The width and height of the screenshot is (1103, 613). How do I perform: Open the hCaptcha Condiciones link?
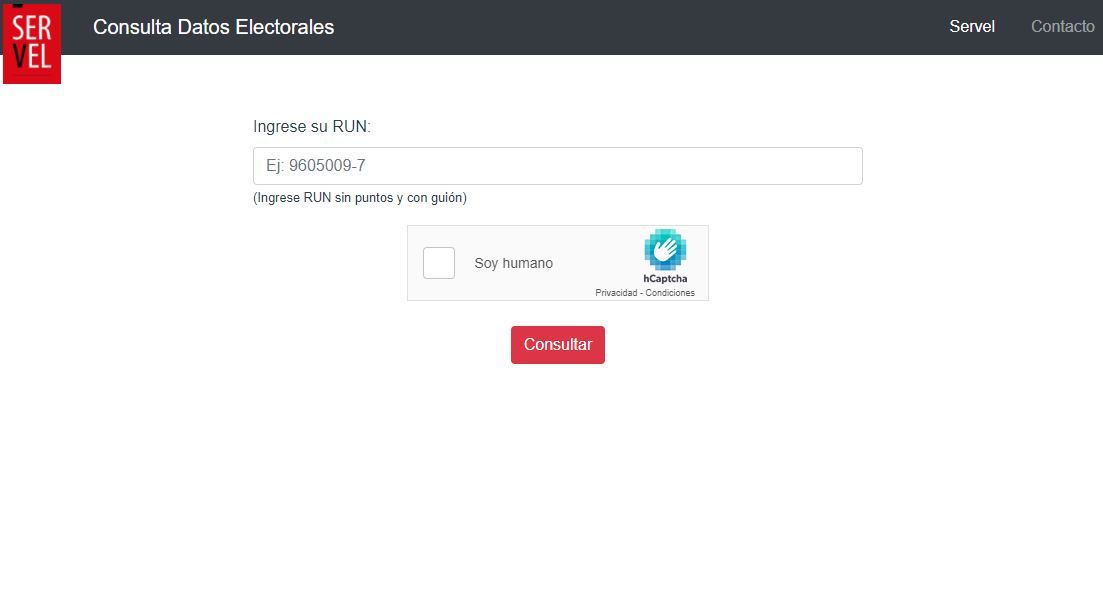coord(670,293)
